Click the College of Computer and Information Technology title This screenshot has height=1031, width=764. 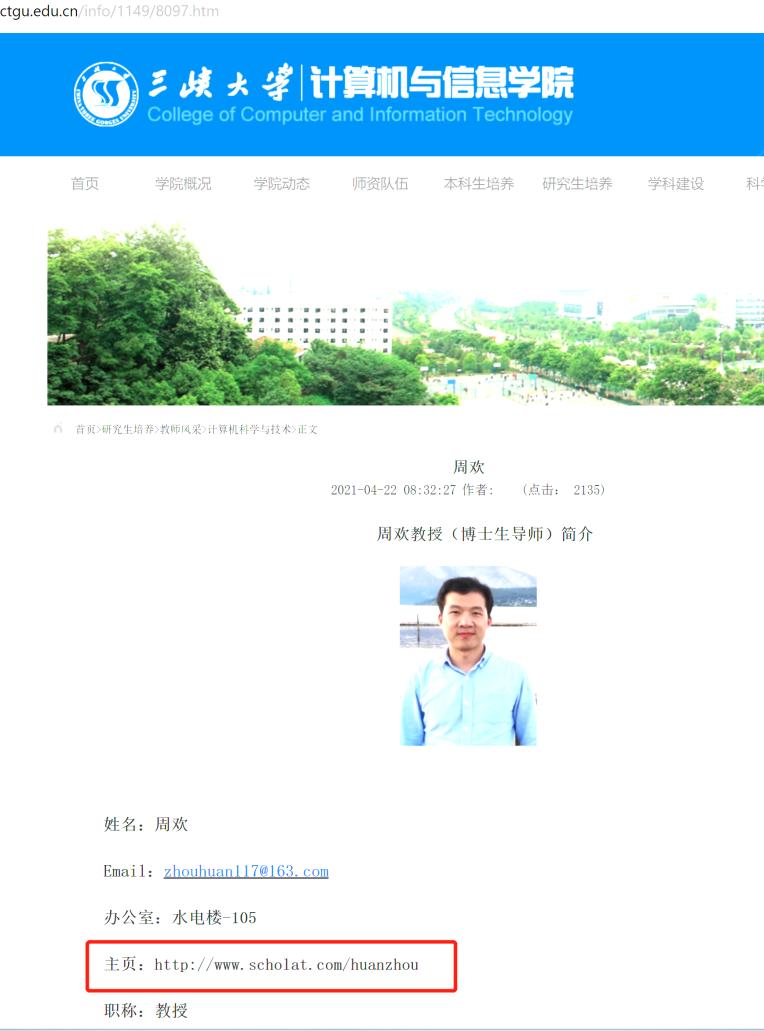pos(360,115)
